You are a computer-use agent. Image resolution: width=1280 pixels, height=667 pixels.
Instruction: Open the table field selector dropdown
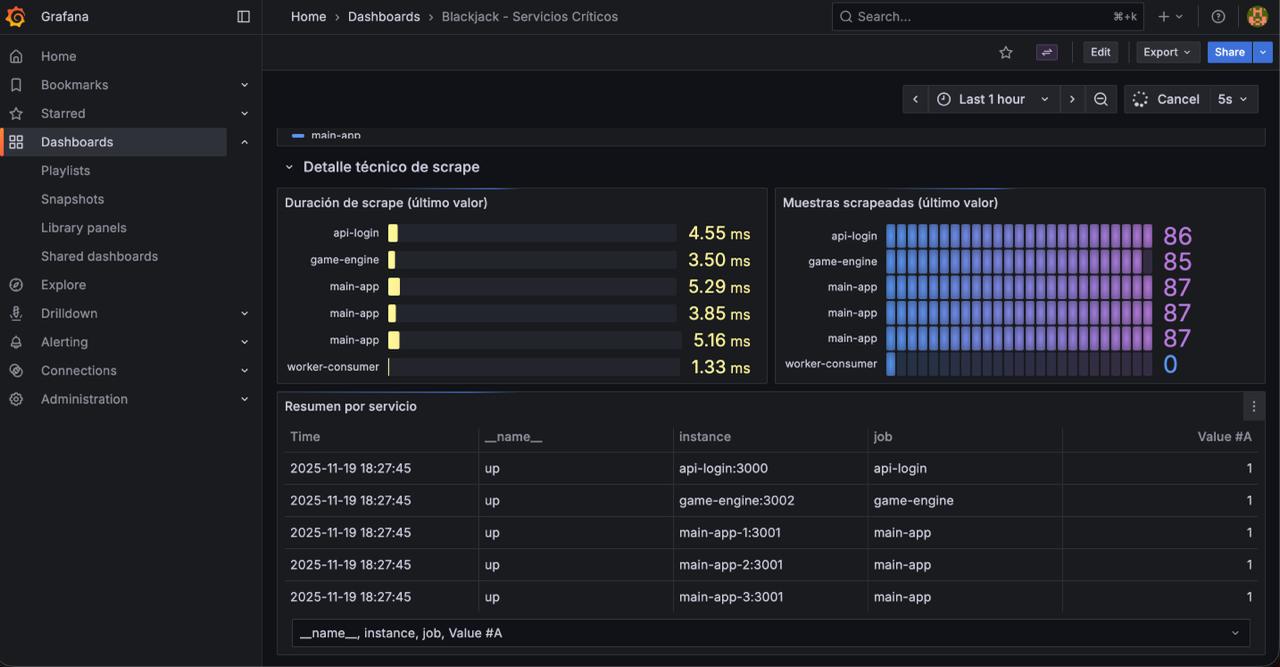click(x=770, y=633)
